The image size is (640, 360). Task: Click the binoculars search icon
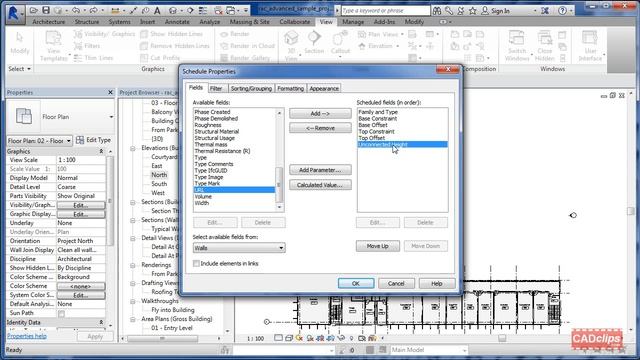pyautogui.click(x=437, y=11)
